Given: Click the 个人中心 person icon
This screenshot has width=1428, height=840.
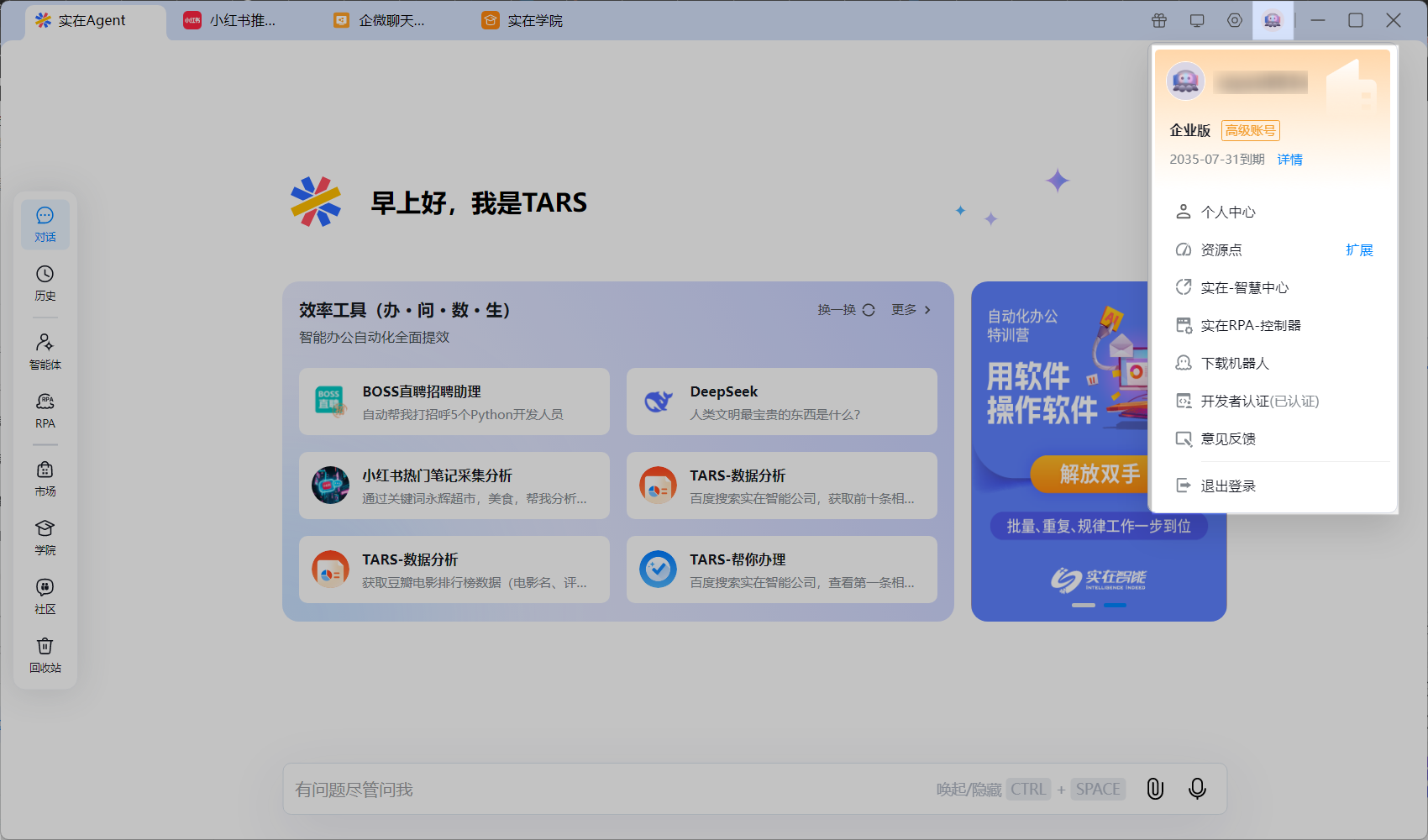Looking at the screenshot, I should coord(1184,212).
